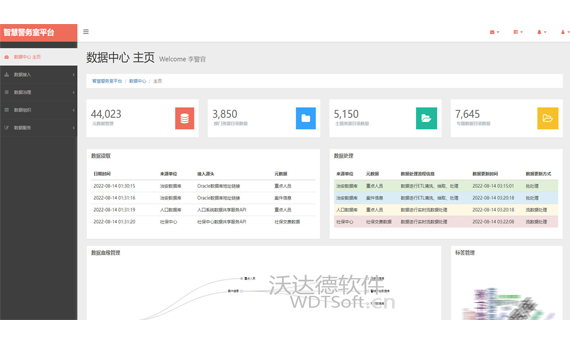Click the 接入源头 column header
This screenshot has width=570, height=360.
pos(205,174)
